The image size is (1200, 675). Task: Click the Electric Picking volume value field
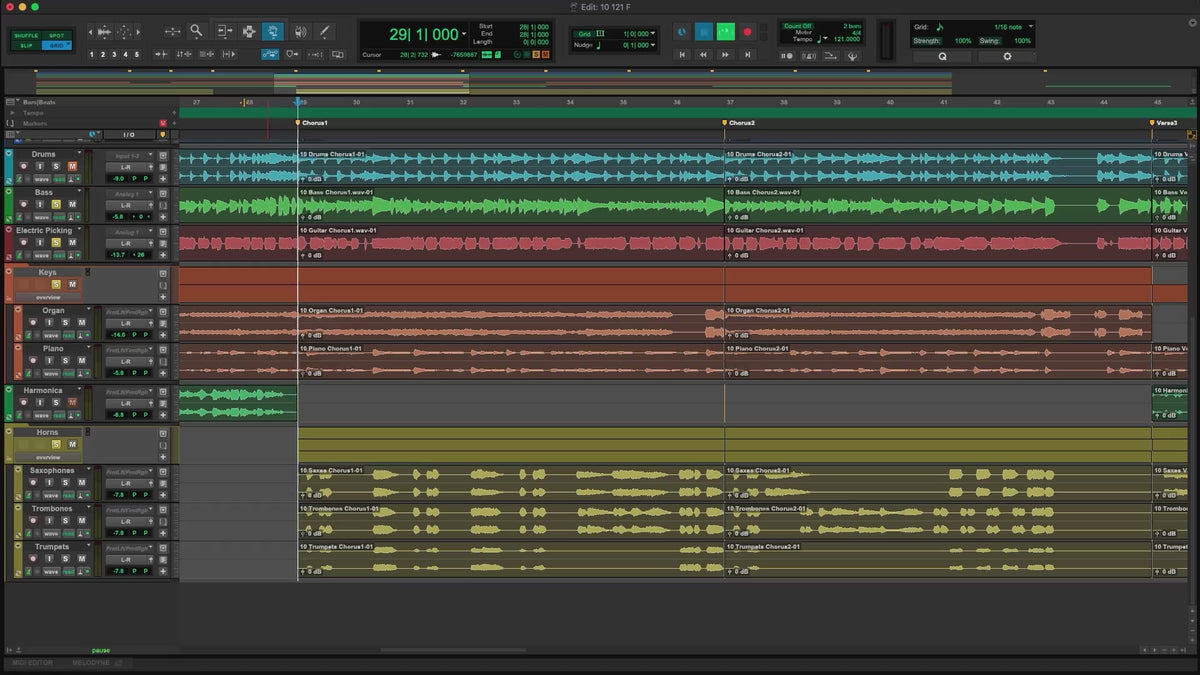[118, 254]
